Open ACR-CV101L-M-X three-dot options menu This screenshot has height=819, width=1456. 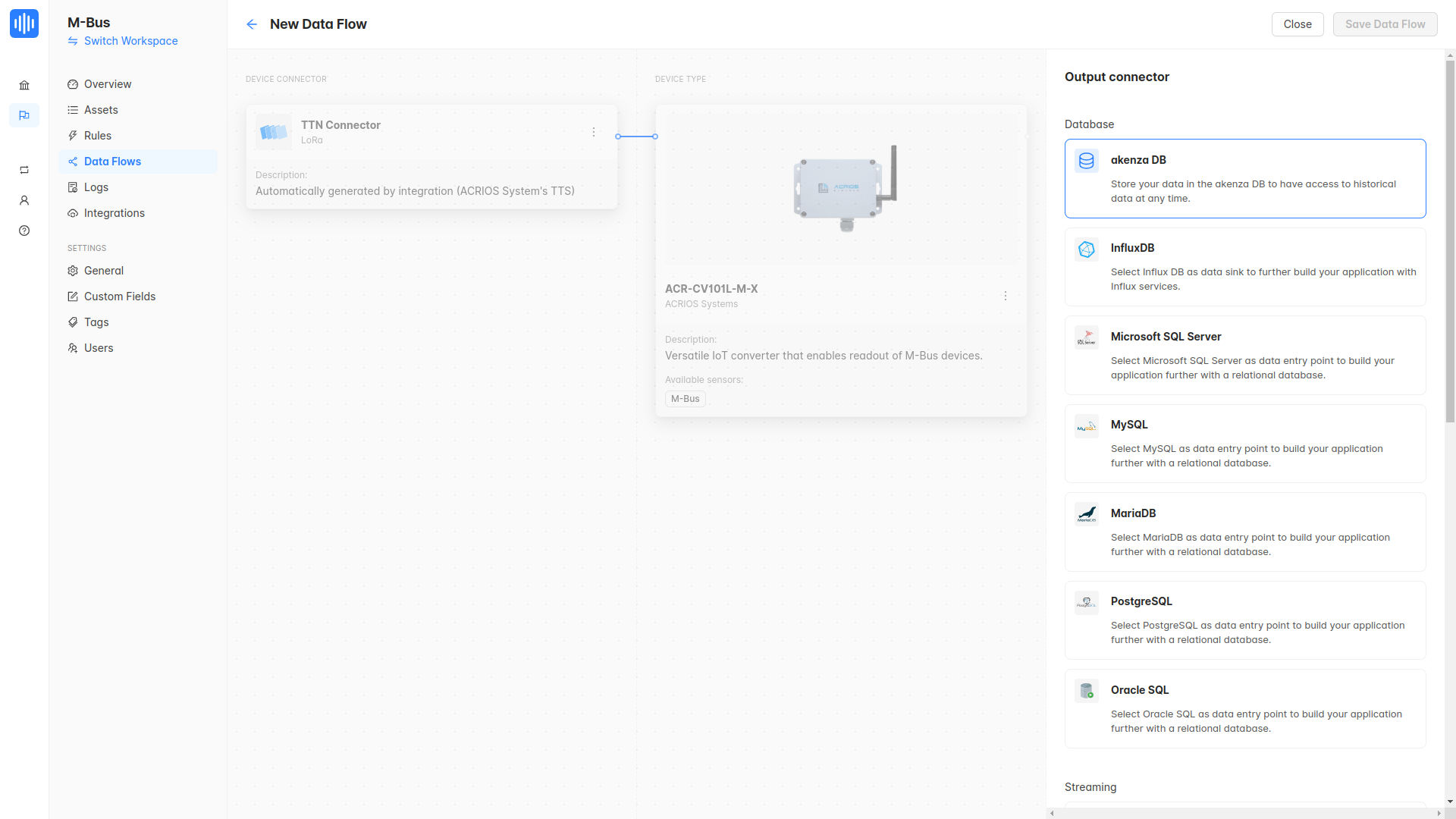coord(1006,296)
